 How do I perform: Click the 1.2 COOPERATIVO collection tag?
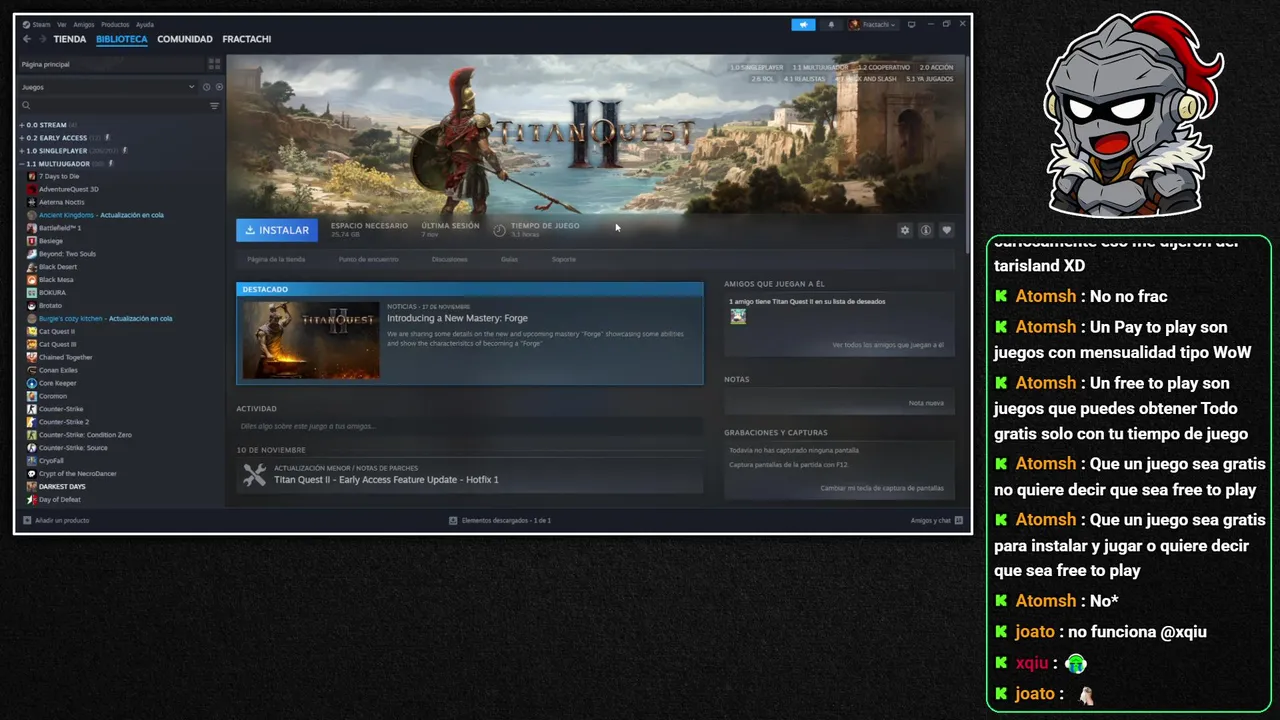tap(884, 67)
